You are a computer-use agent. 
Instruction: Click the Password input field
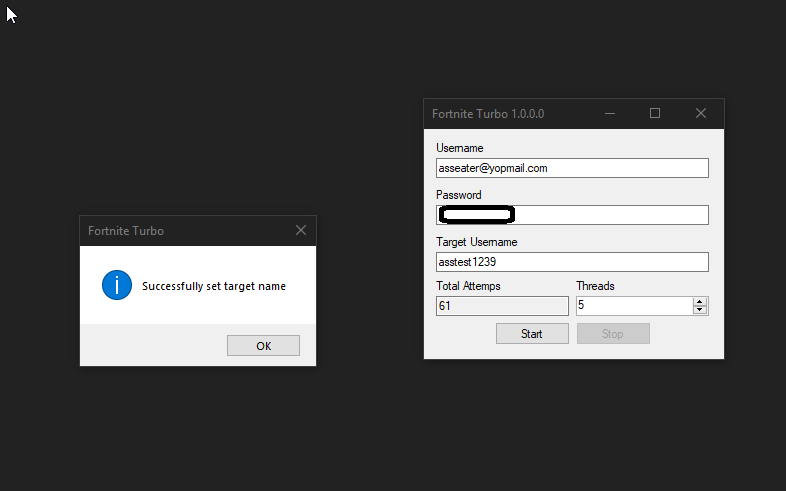pos(572,215)
